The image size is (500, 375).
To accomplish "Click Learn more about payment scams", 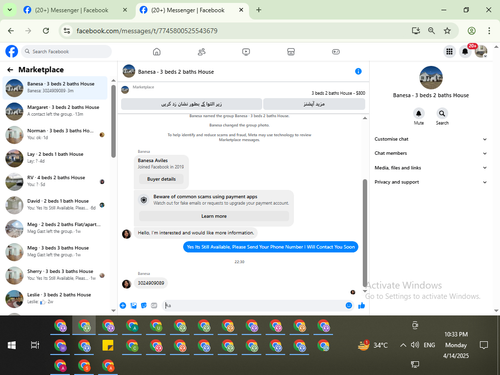I will coord(214,216).
